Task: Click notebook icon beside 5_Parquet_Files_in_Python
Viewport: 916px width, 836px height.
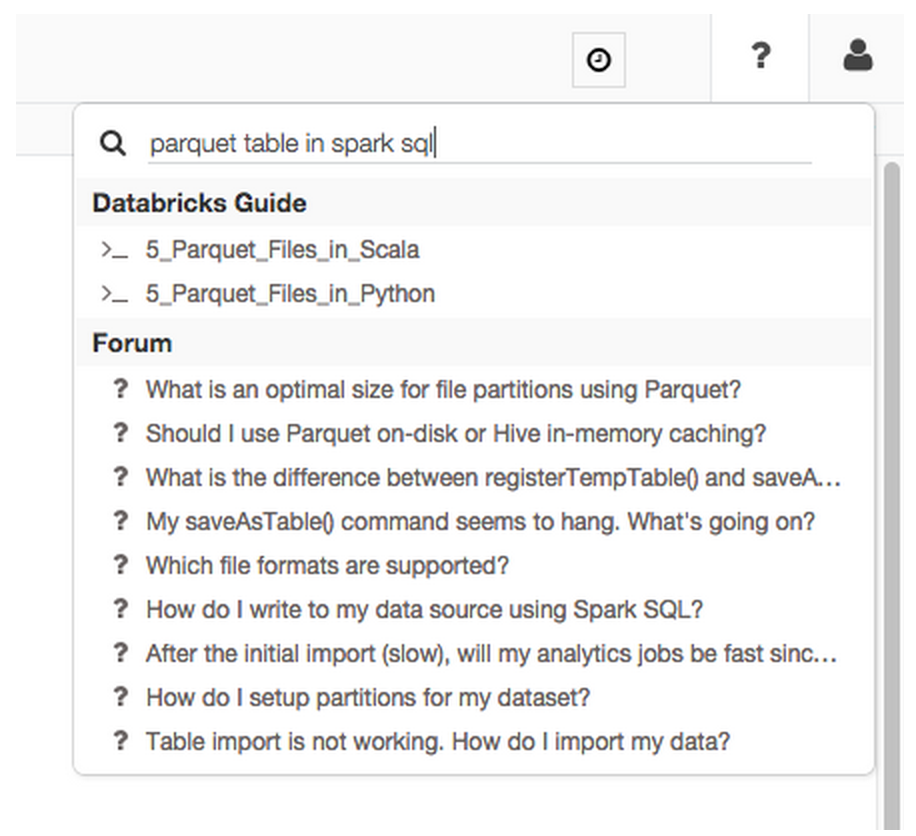Action: click(113, 295)
